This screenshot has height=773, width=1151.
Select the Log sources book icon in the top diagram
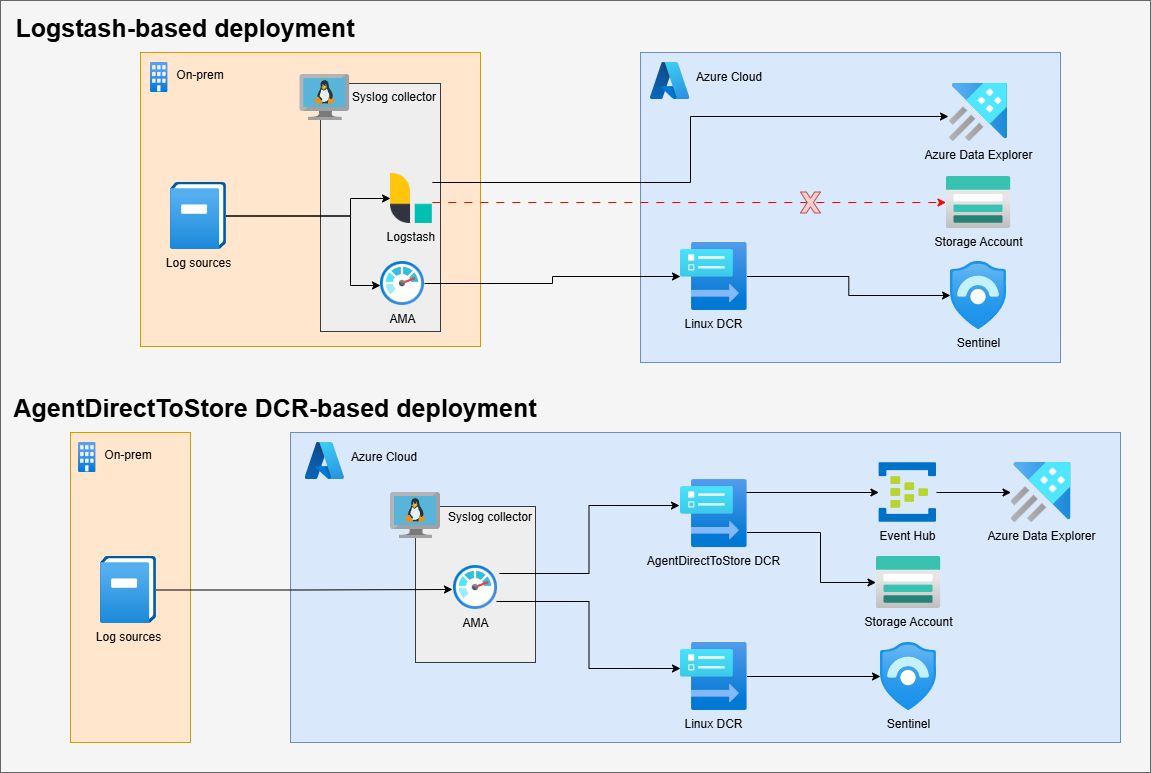point(197,216)
